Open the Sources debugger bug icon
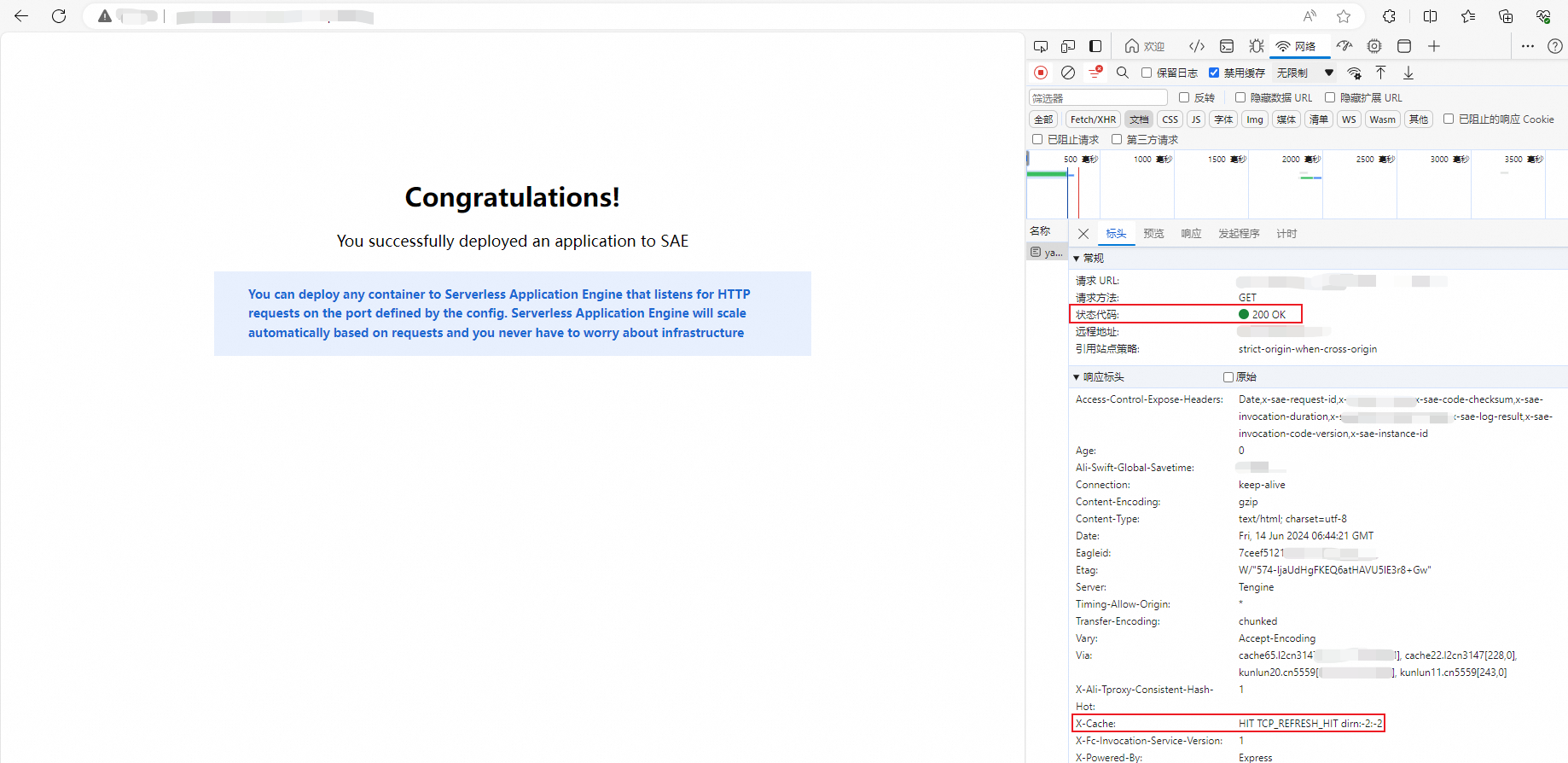Viewport: 1568px width, 763px height. [1257, 46]
